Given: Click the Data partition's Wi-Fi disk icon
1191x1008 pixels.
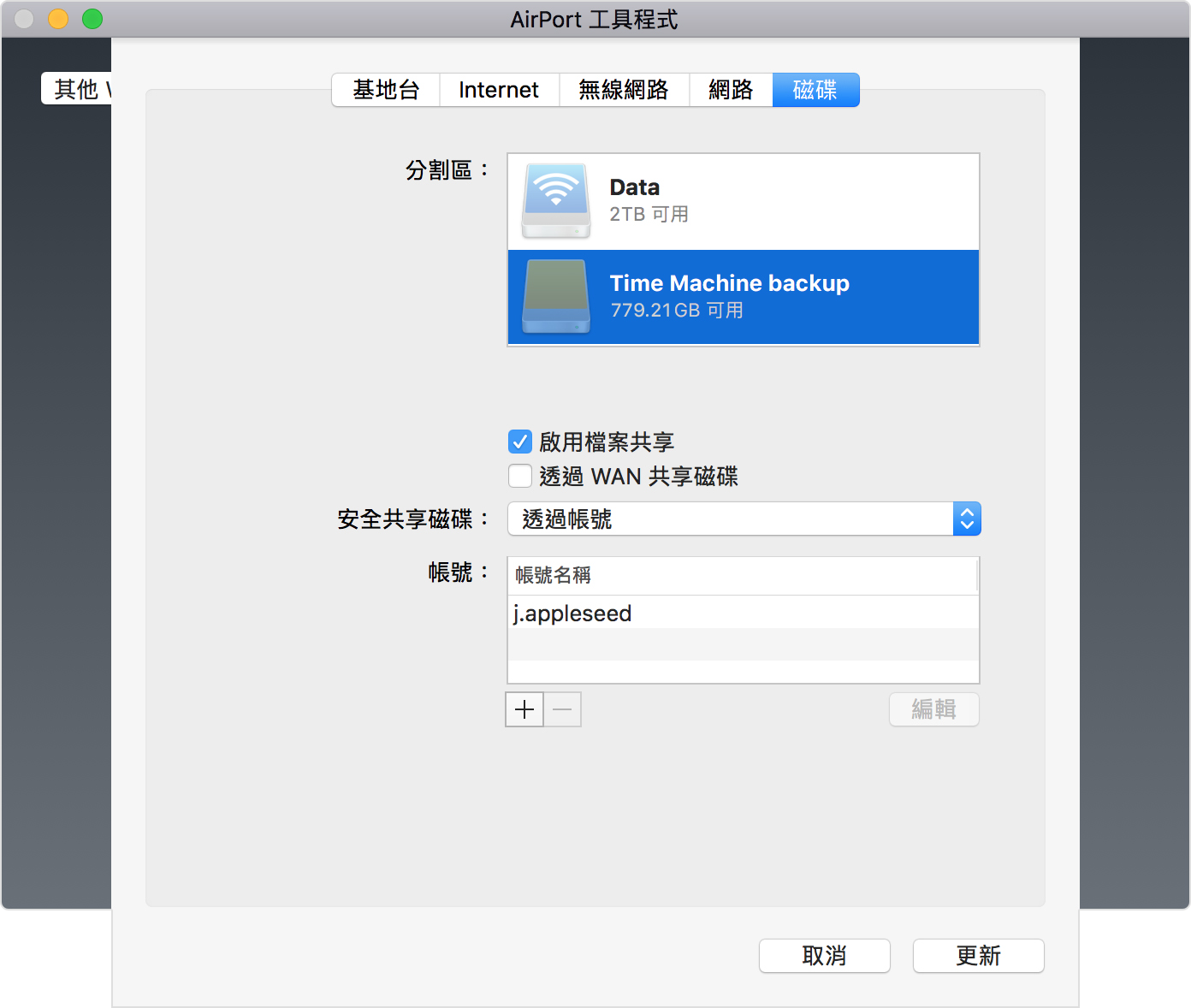Looking at the screenshot, I should [x=556, y=201].
